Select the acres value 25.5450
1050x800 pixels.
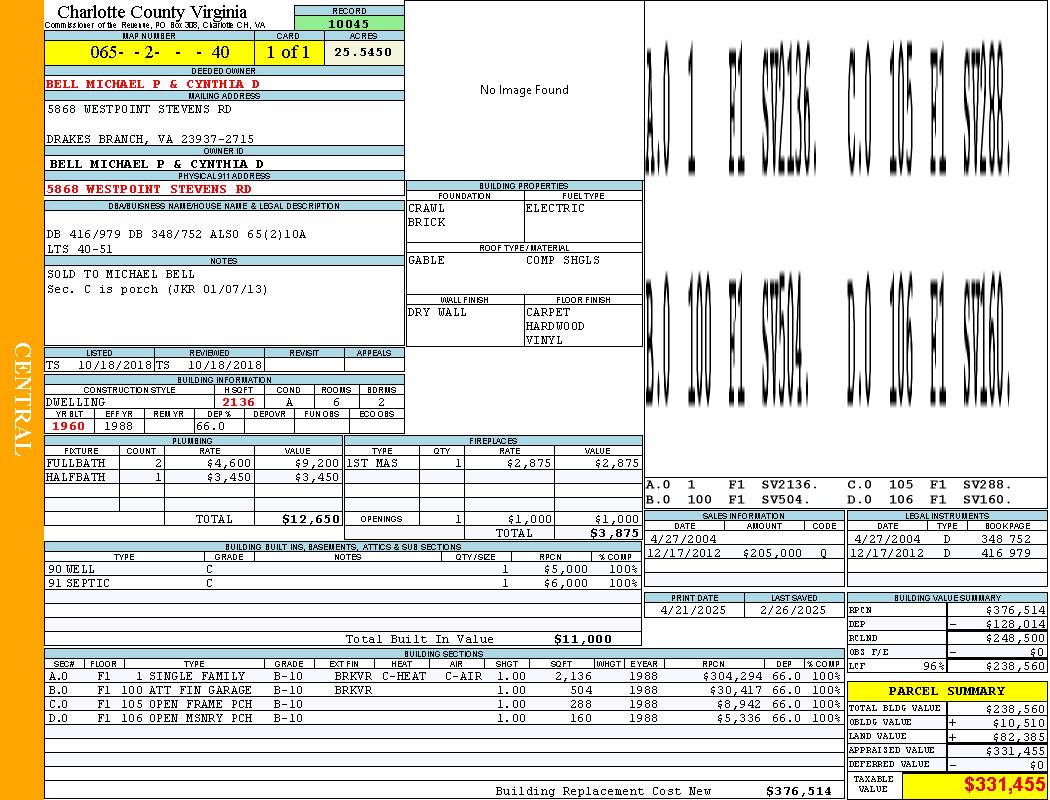coord(363,52)
